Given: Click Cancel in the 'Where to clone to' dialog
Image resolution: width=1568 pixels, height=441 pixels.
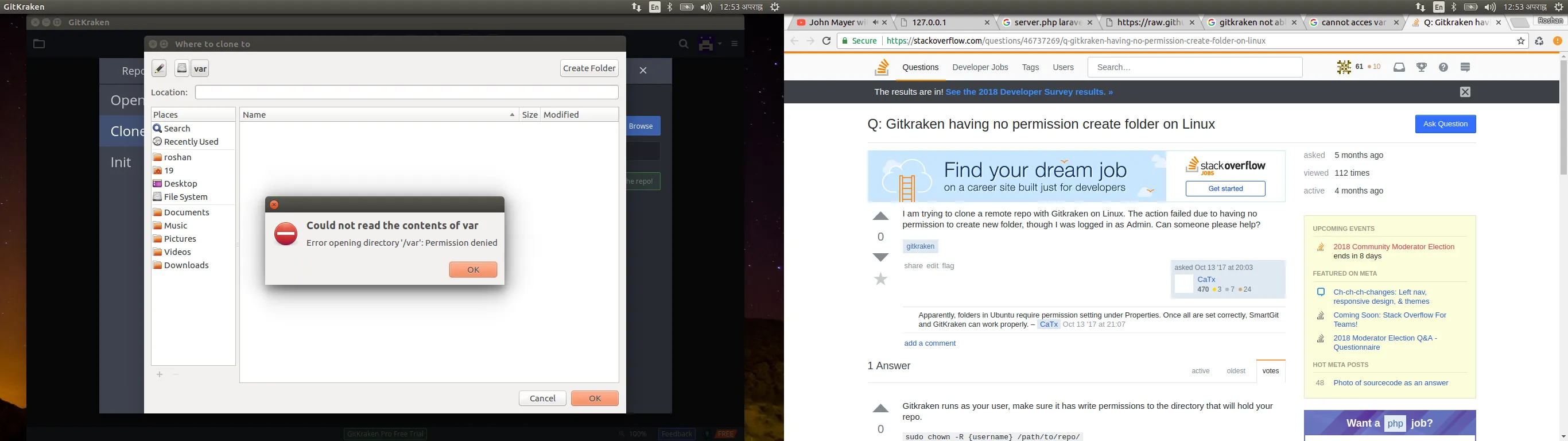Looking at the screenshot, I should click(x=542, y=399).
